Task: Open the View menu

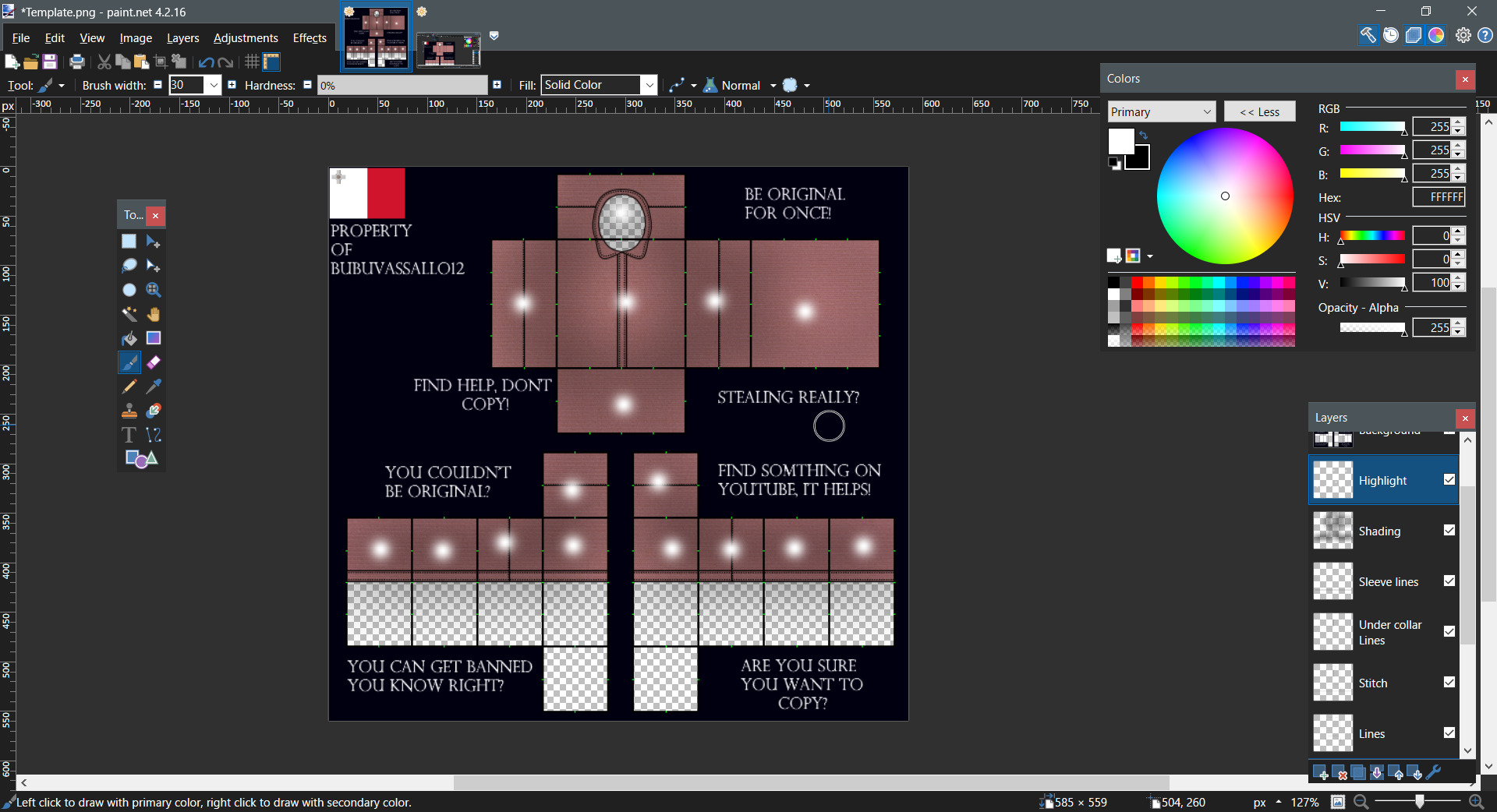Action: 92,38
